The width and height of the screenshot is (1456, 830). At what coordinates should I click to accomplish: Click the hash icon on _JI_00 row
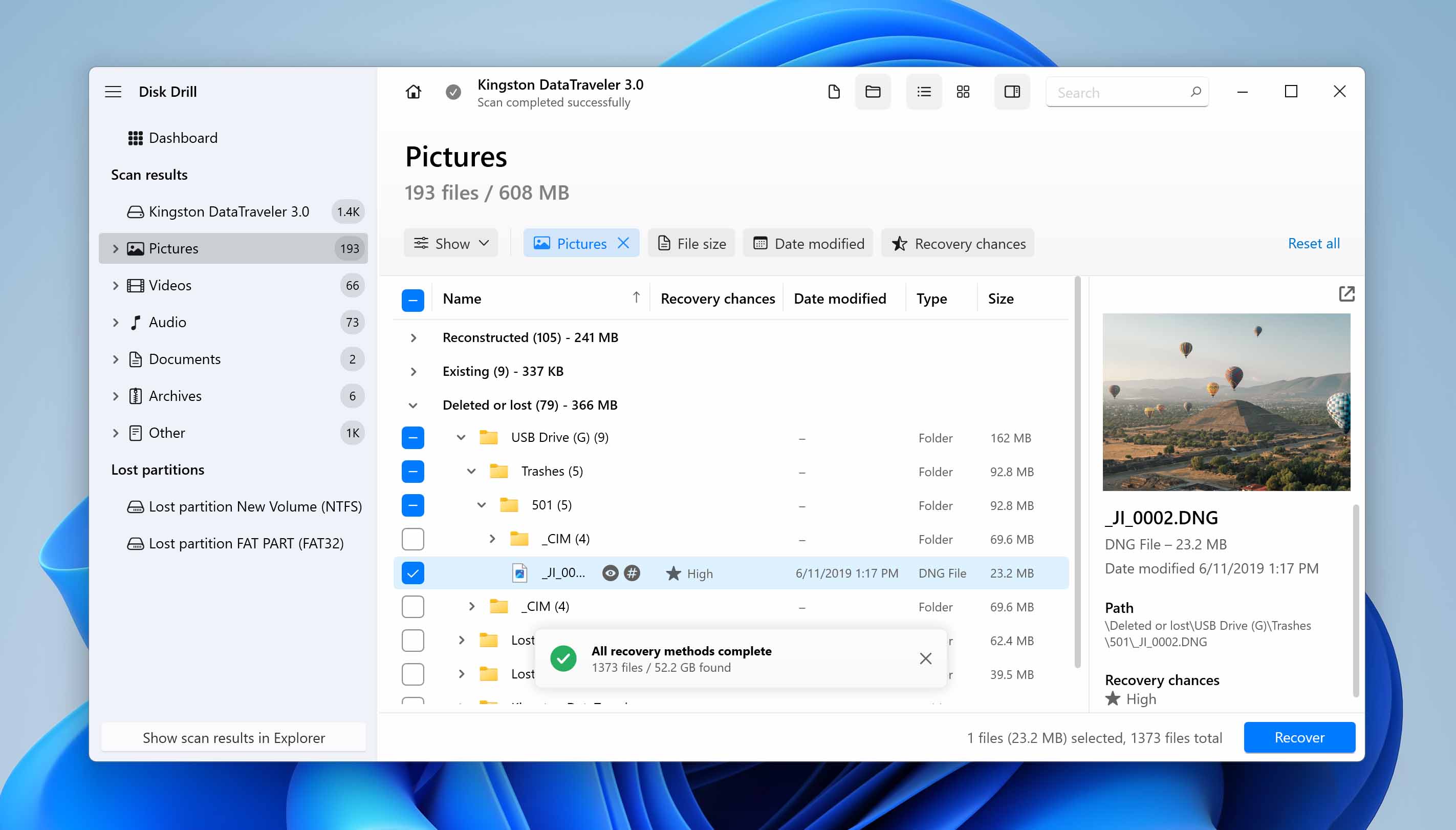coord(632,573)
